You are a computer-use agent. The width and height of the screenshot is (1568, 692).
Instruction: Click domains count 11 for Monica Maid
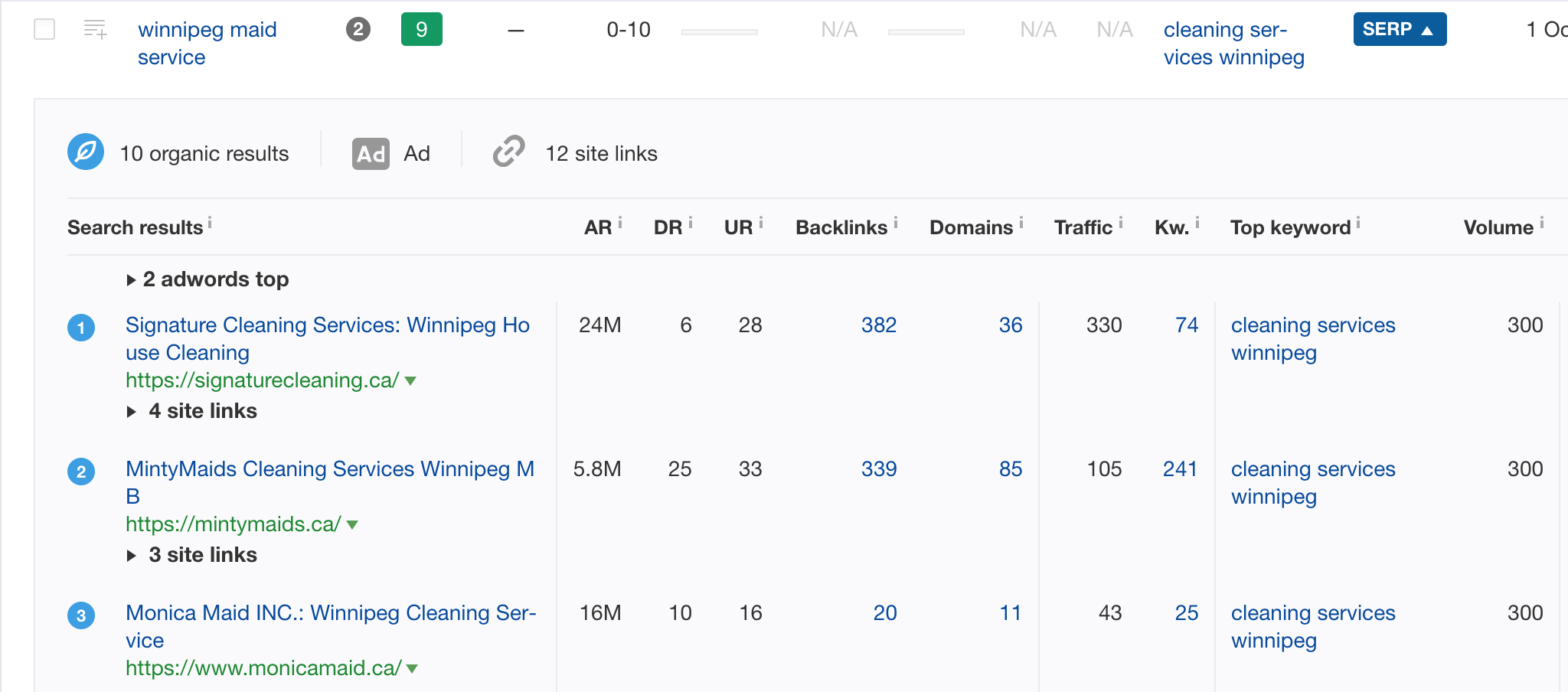click(1011, 613)
